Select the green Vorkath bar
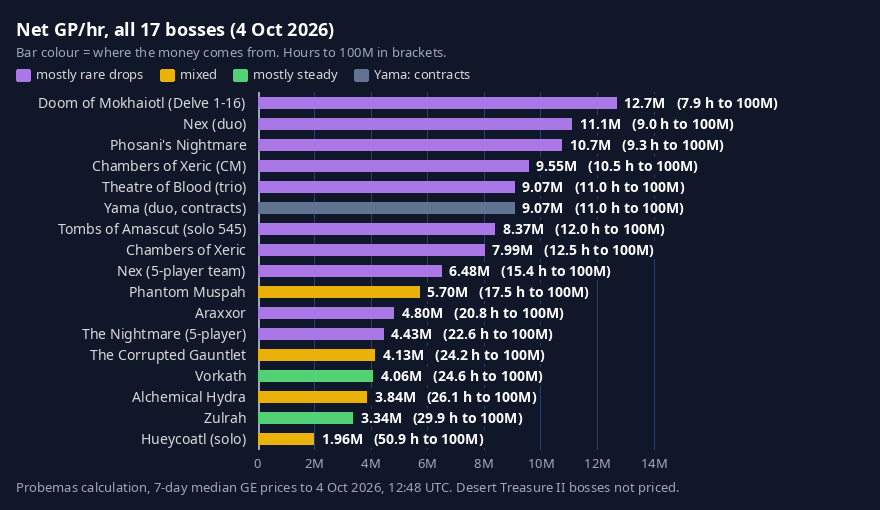This screenshot has height=510, width=880. (315, 376)
